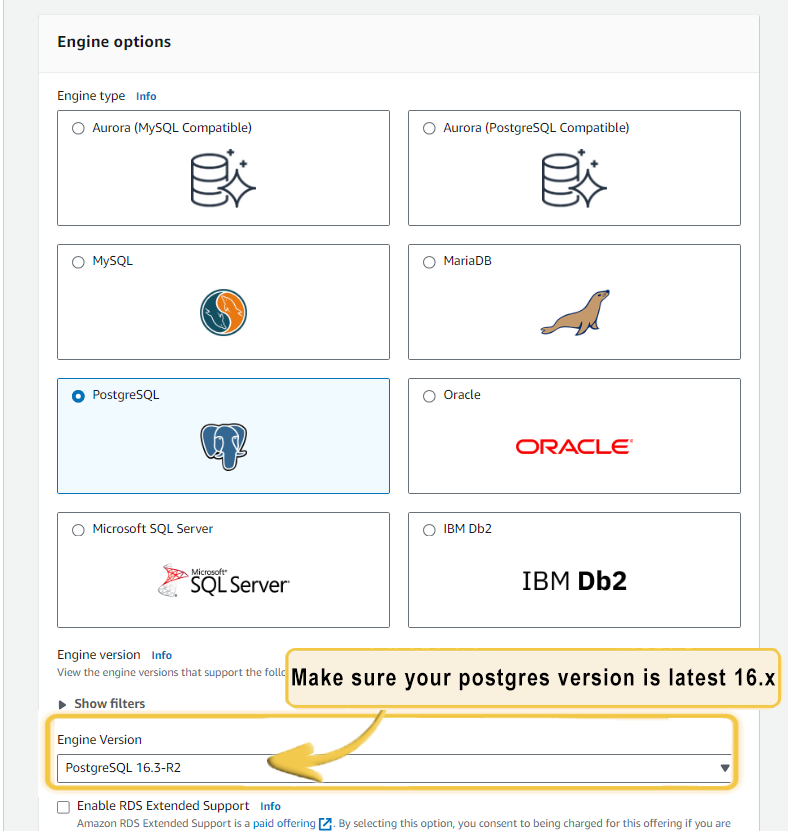
Task: Click the MySQL dolphin logo
Action: coord(223,312)
